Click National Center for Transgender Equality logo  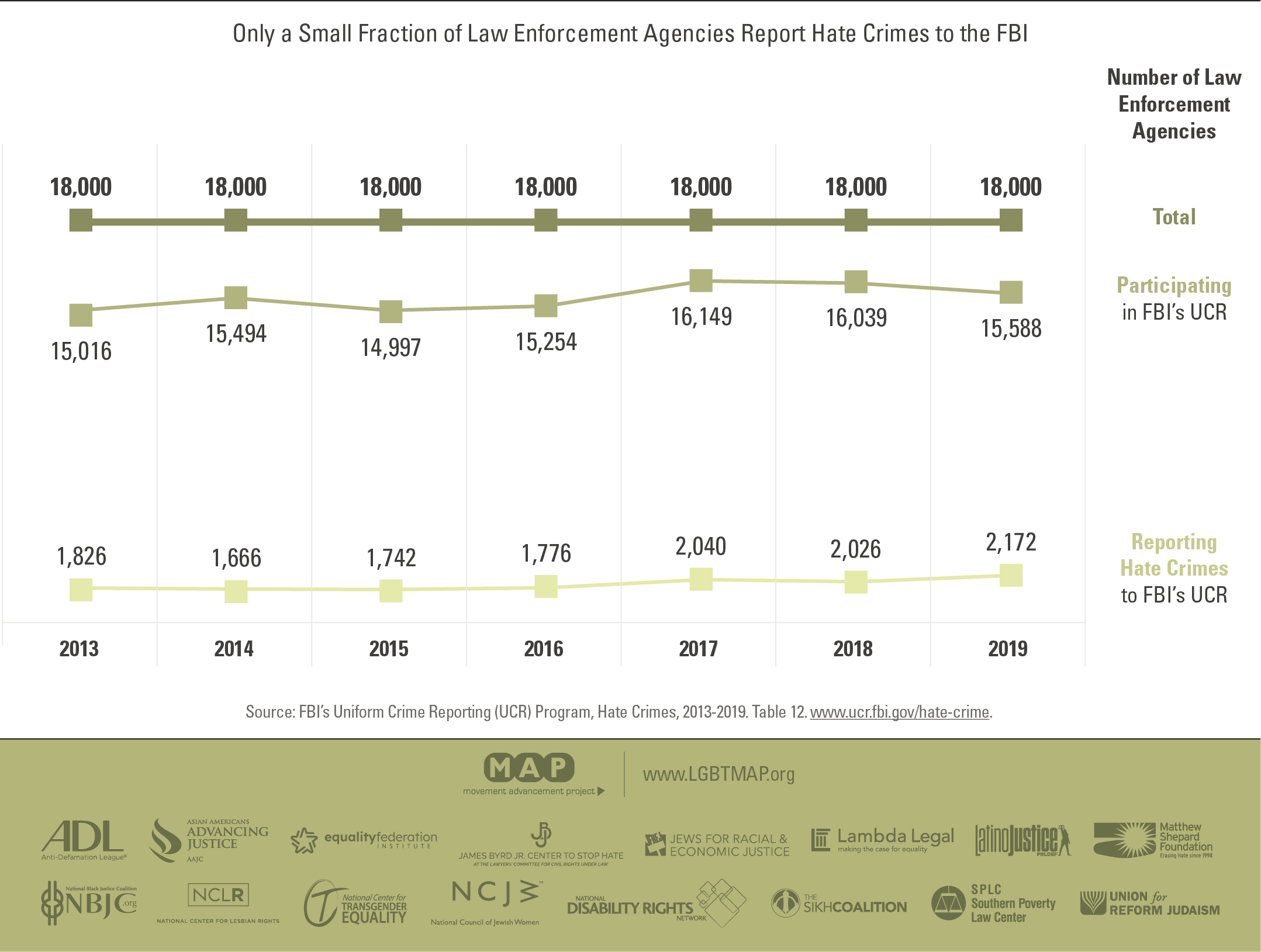coord(355,903)
